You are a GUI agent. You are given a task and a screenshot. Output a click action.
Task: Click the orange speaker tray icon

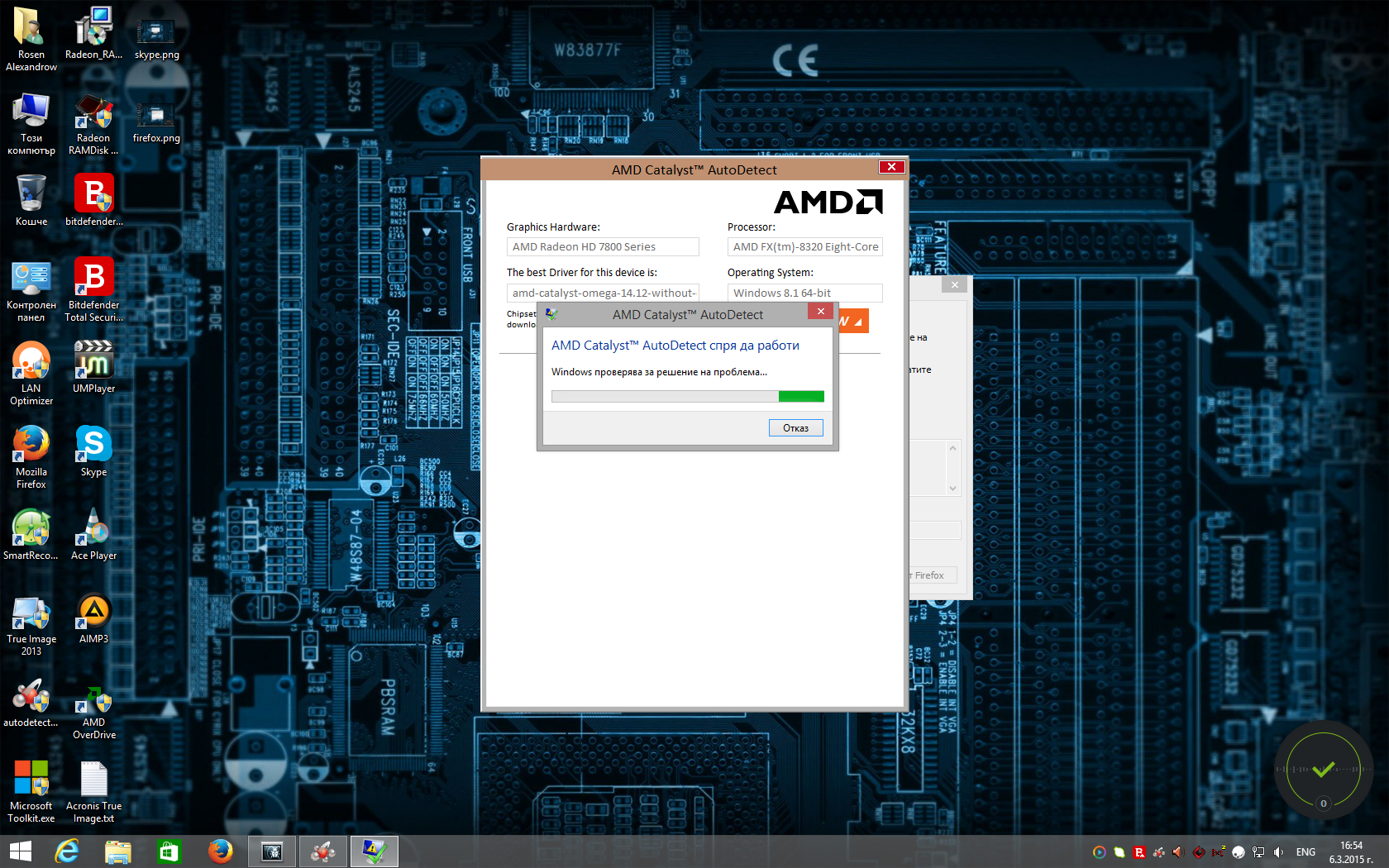tap(1179, 852)
